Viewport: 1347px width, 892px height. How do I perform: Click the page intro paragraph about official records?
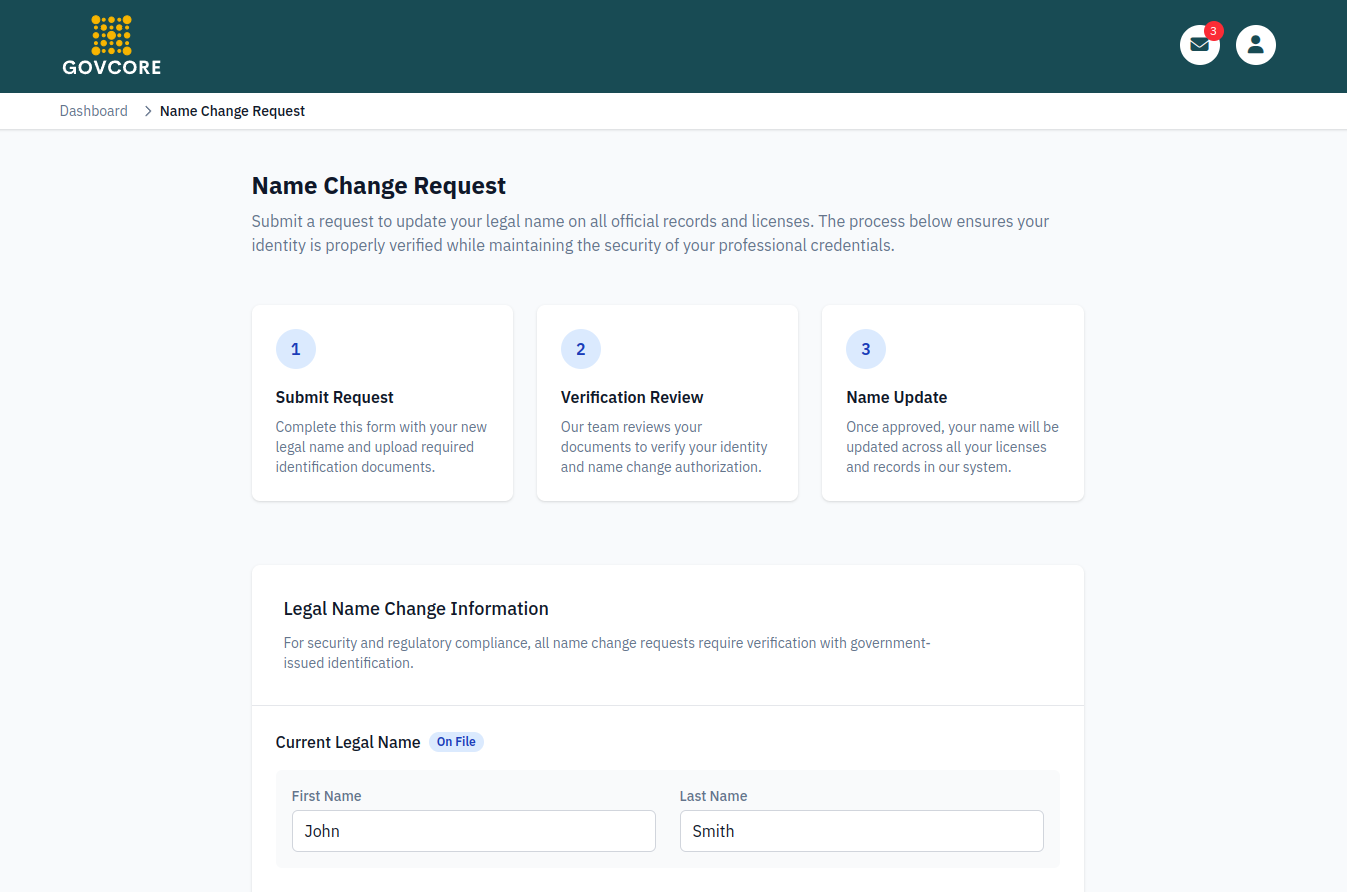point(651,233)
